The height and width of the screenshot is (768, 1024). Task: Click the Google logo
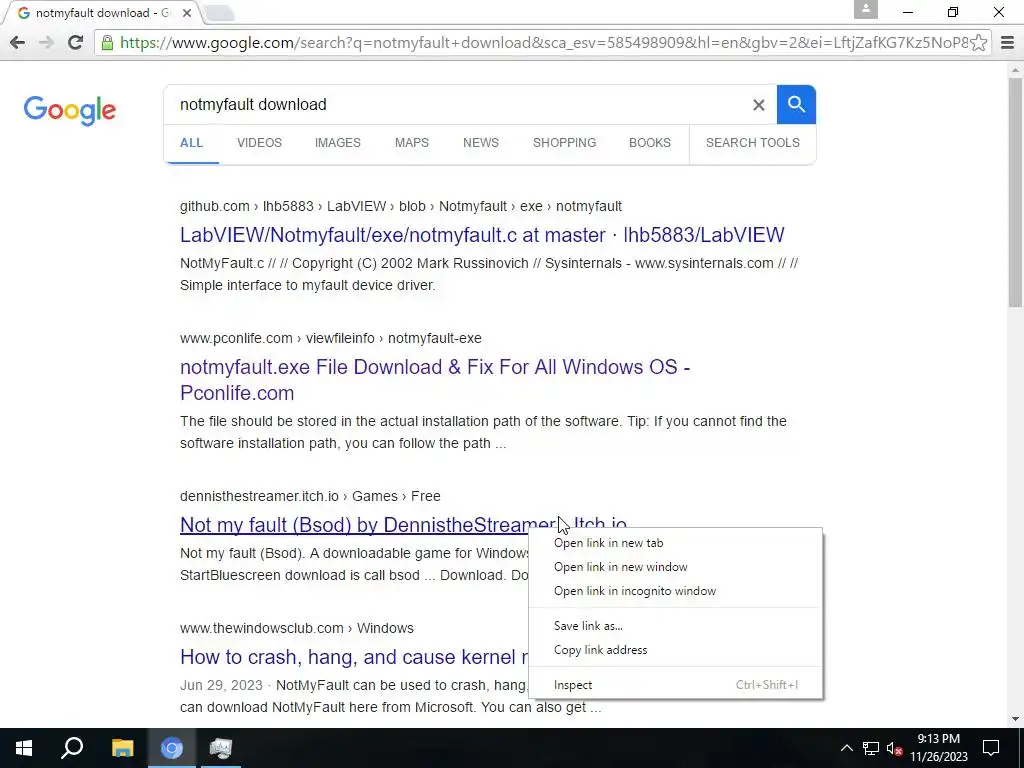70,110
